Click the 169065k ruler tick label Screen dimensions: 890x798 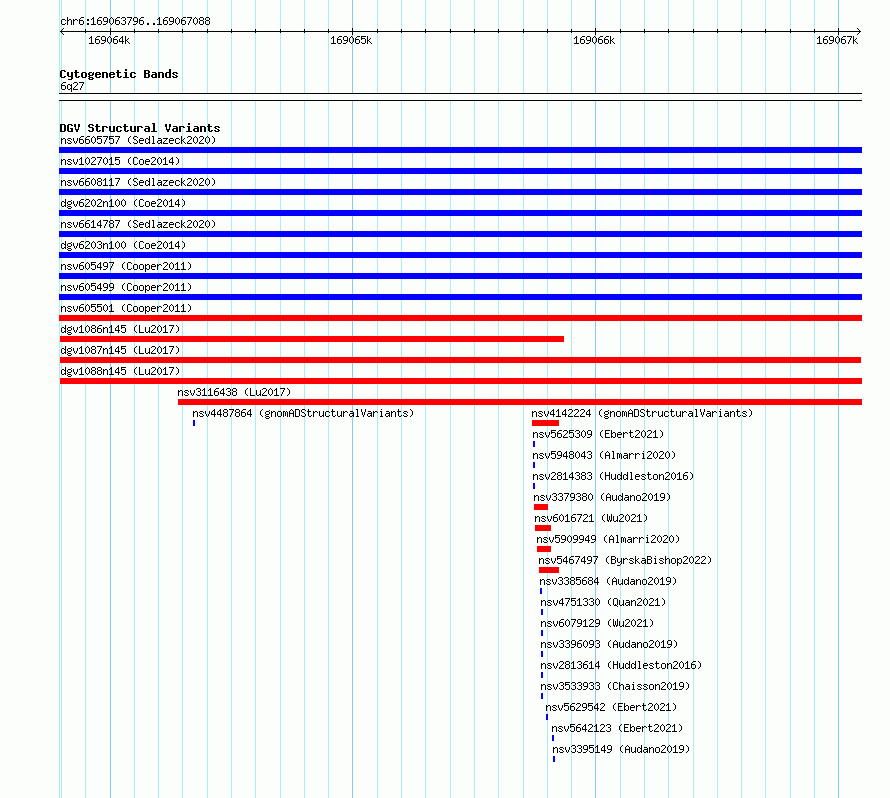click(351, 40)
